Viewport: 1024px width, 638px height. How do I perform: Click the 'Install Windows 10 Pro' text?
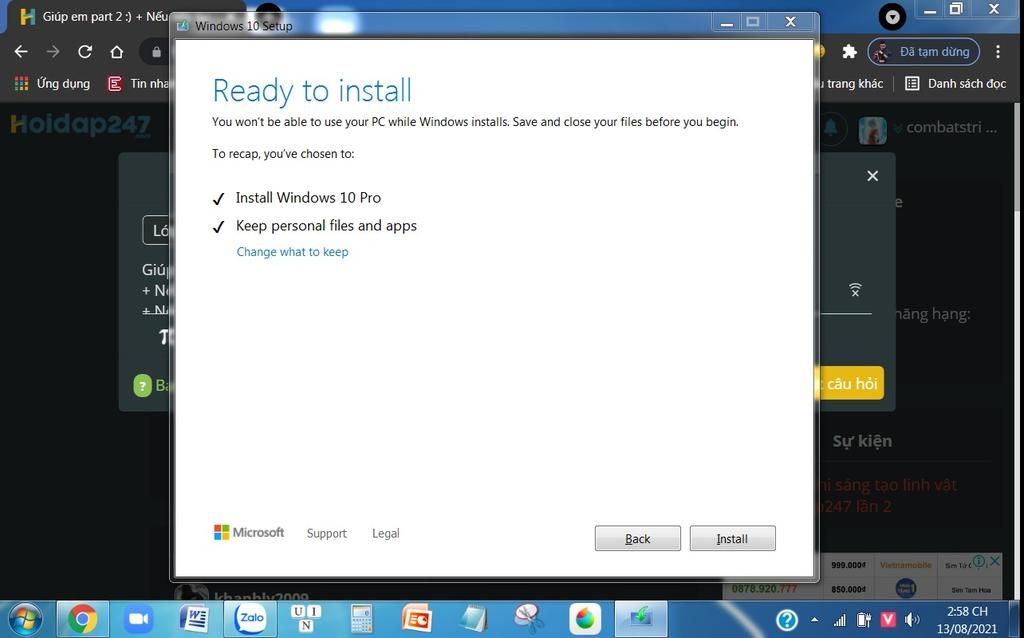[308, 197]
